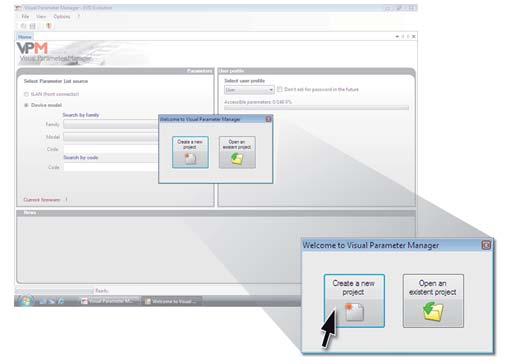Open the Options menu

tap(62, 16)
